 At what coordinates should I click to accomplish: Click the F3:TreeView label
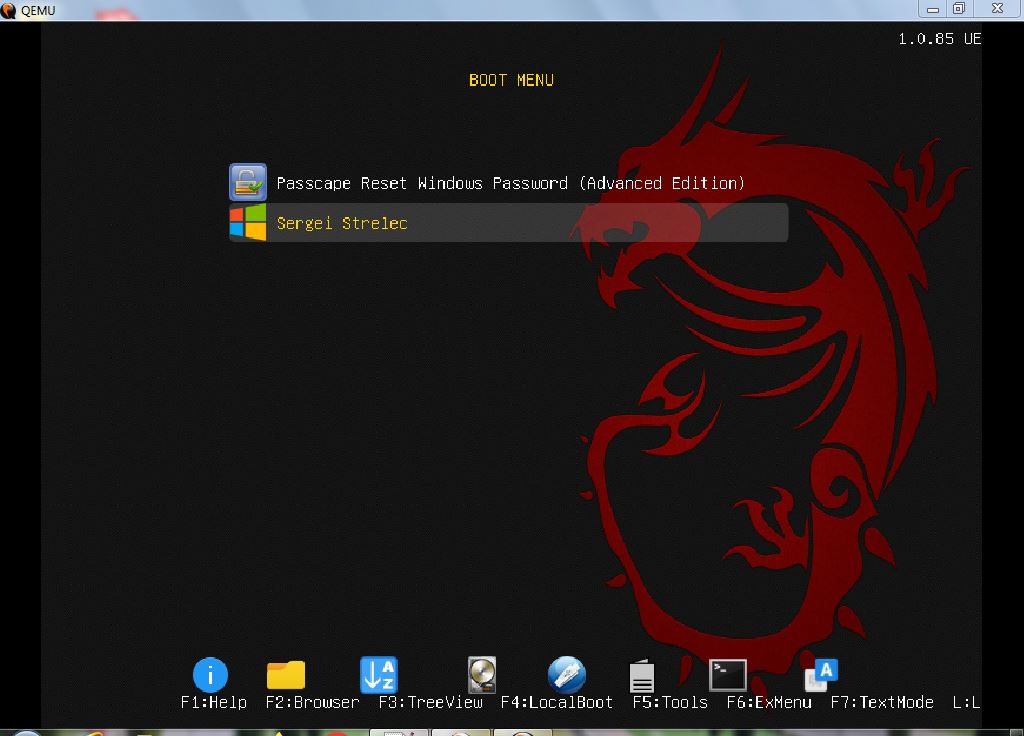(x=430, y=703)
